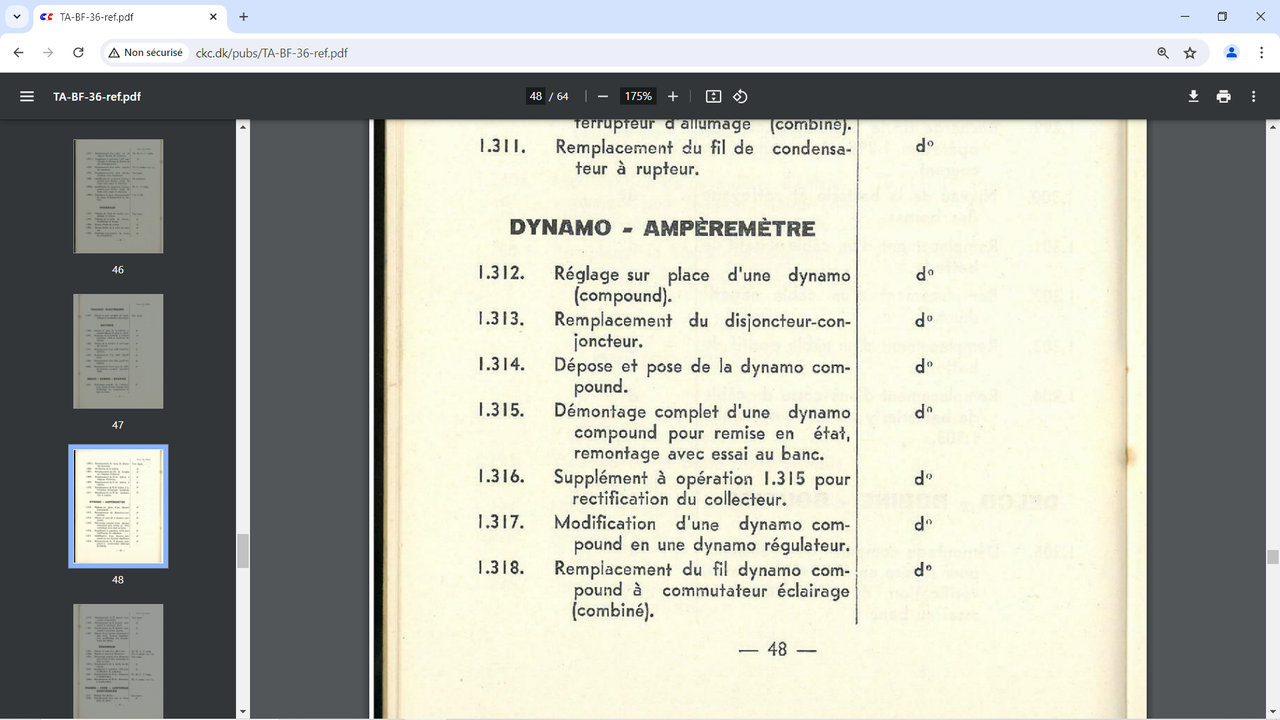Click the document scroll up arrow
This screenshot has height=720, width=1280.
pos(1273,127)
